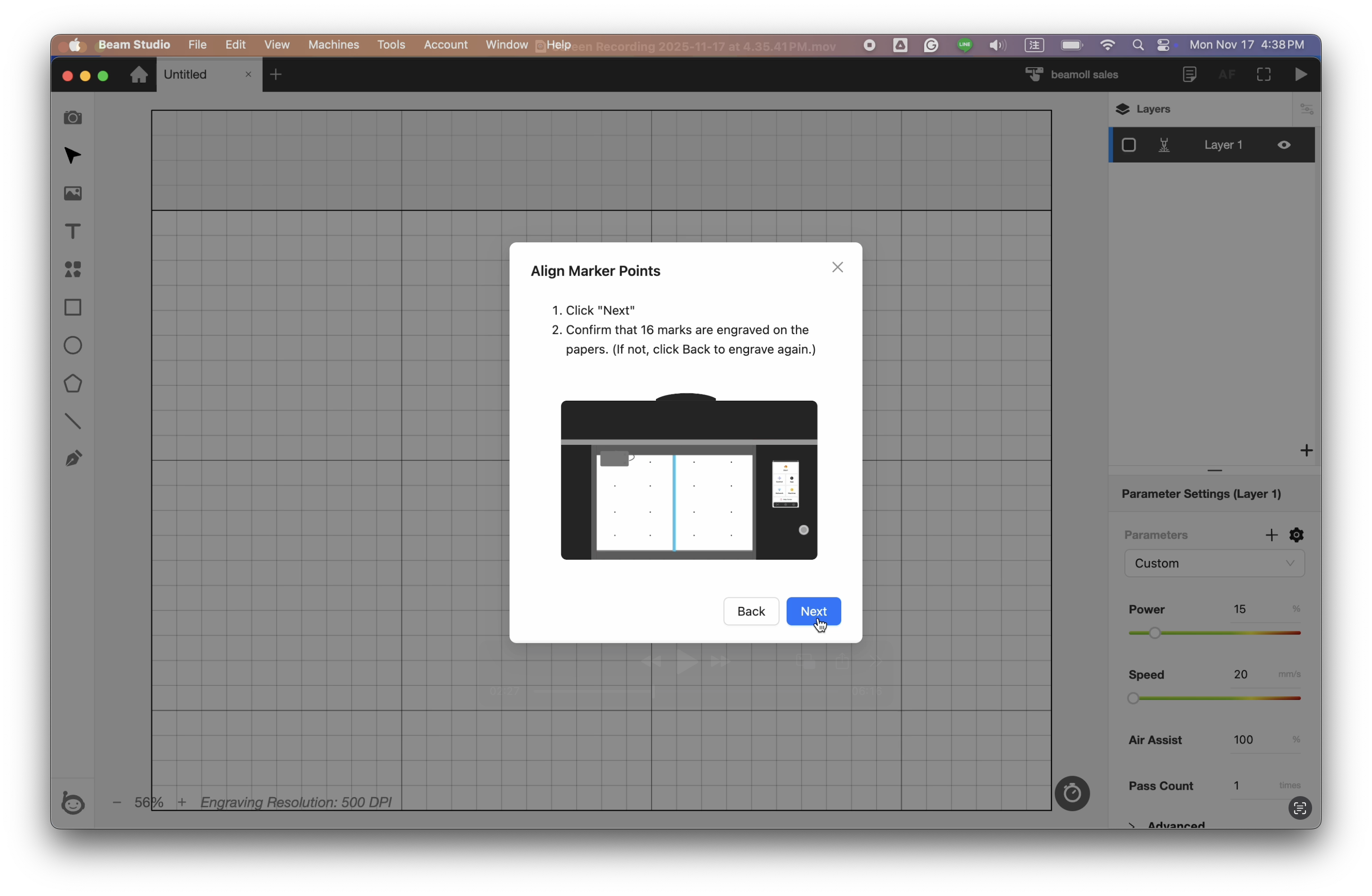Open the Edit menu
Screen dimensions: 1372x896
235,44
